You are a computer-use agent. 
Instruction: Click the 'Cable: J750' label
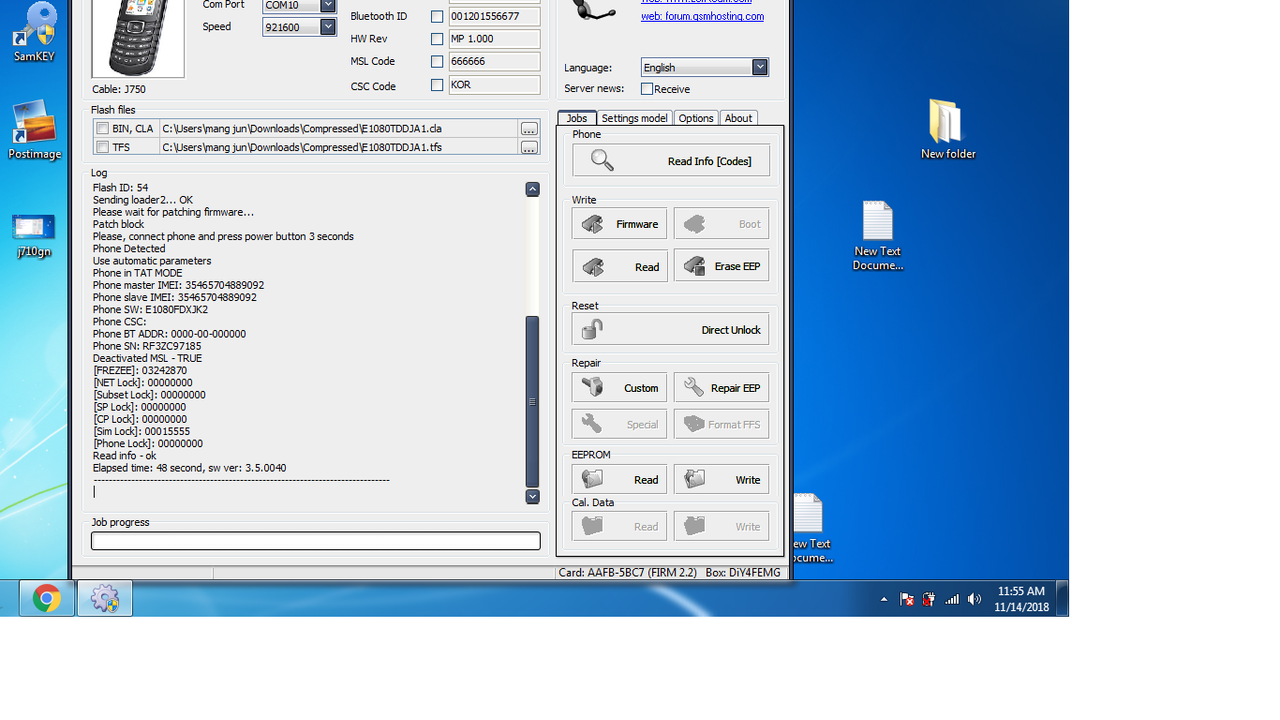point(119,89)
